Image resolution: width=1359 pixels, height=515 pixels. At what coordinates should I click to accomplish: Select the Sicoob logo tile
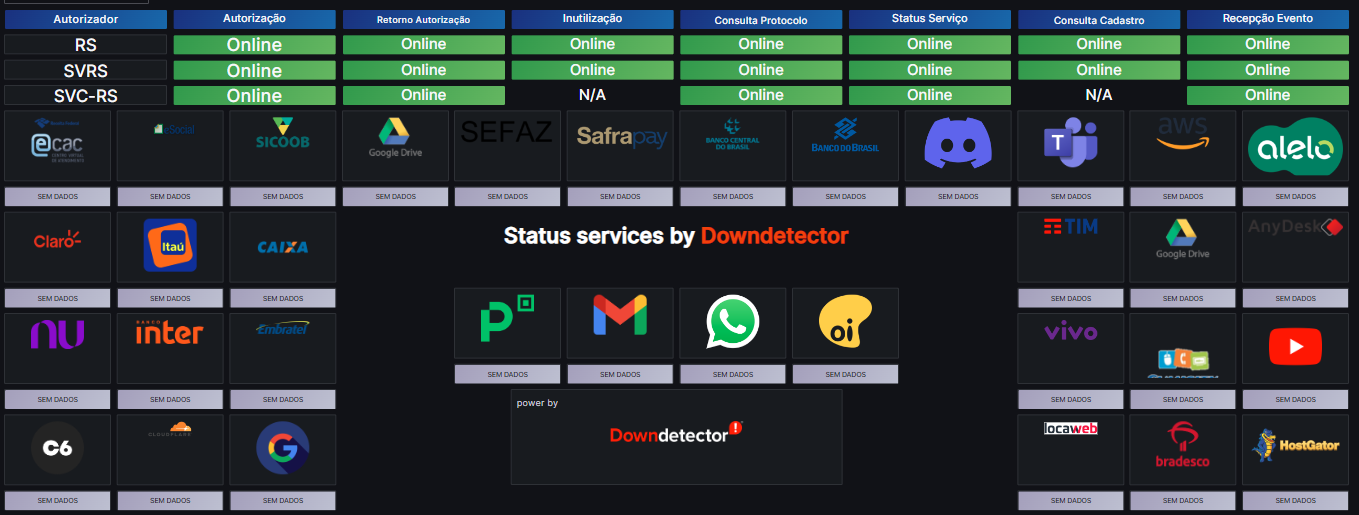[283, 146]
